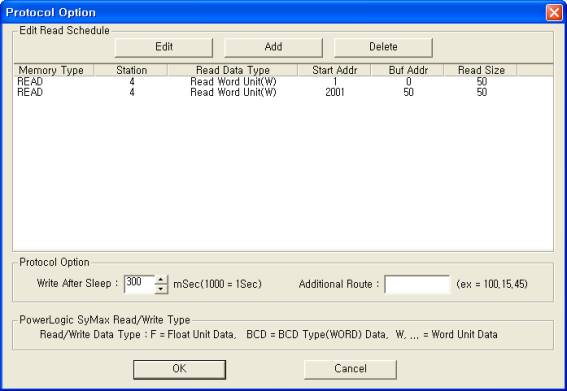Sort by the Read Data Type column header
567x391 pixels.
(x=233, y=70)
